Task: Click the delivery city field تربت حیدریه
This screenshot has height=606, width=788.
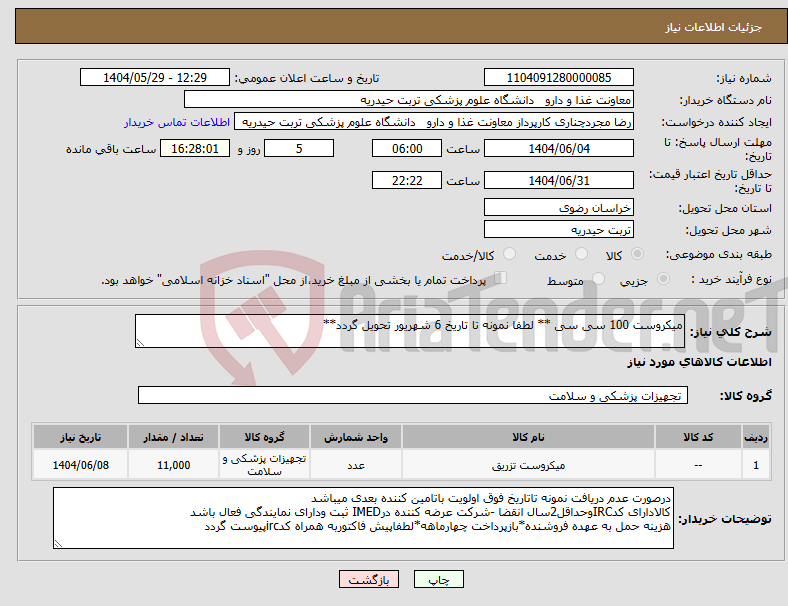Action: pos(559,229)
